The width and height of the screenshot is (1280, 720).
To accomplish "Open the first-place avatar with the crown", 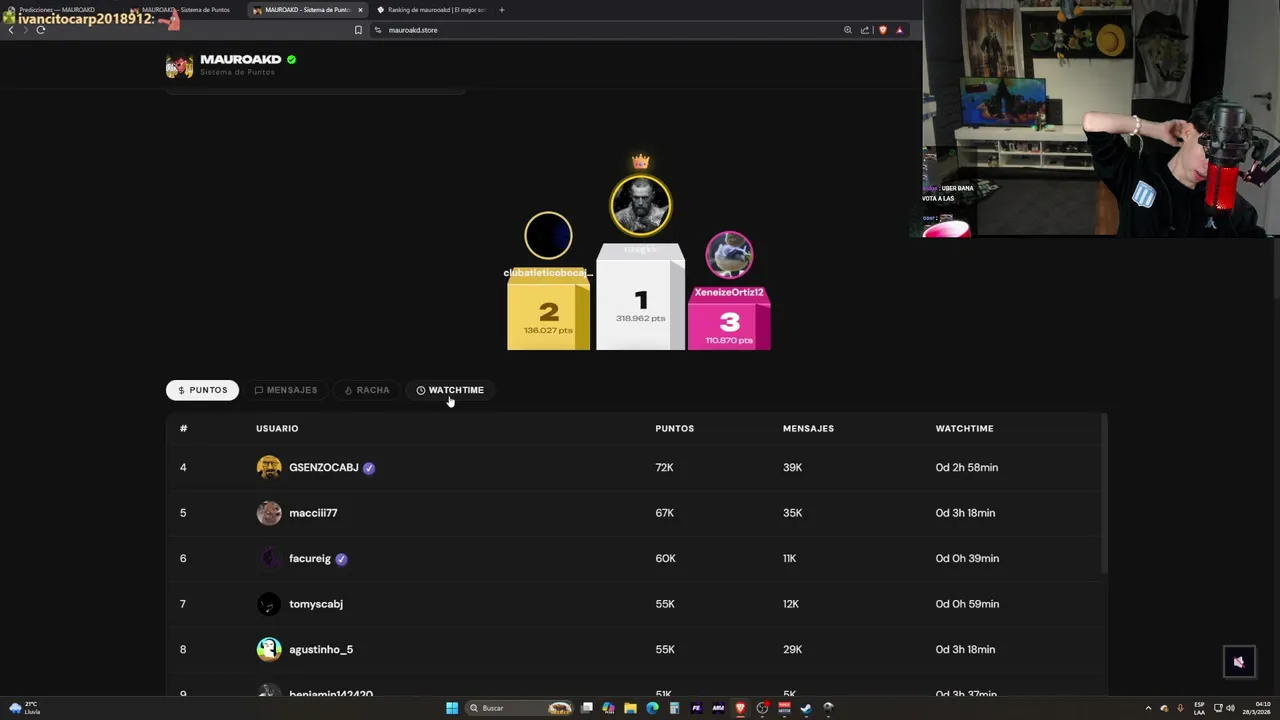I will coord(641,204).
